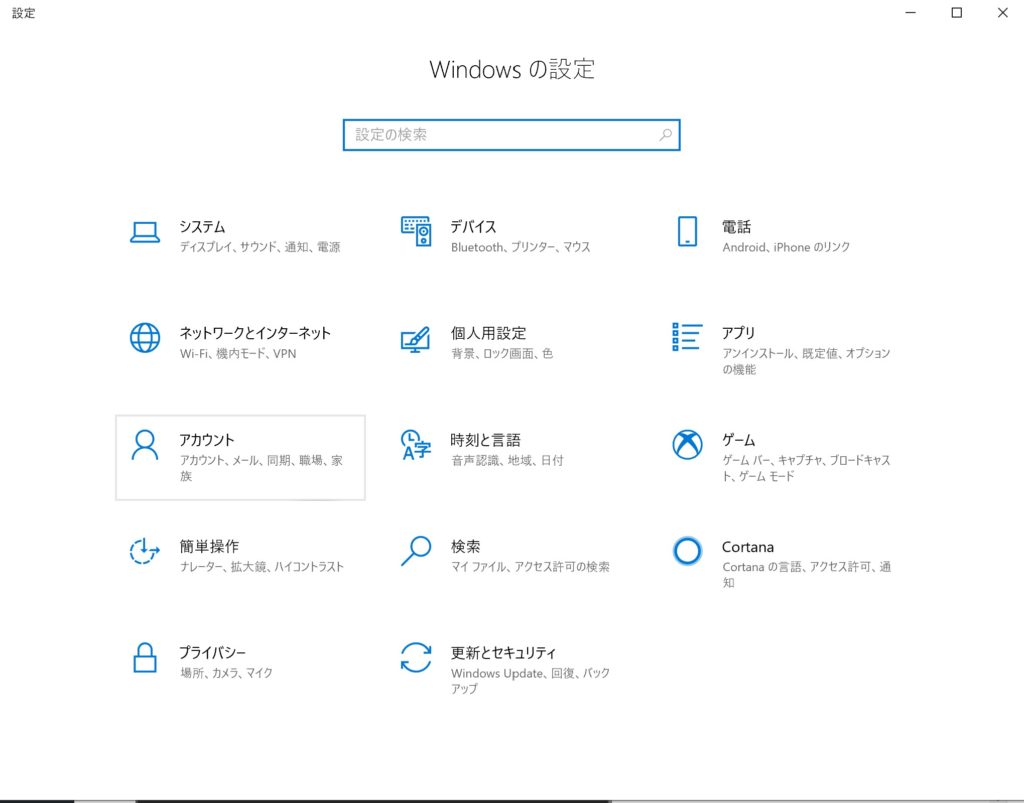The image size is (1024, 803).
Task: Close the 設定 window
Action: point(1002,12)
